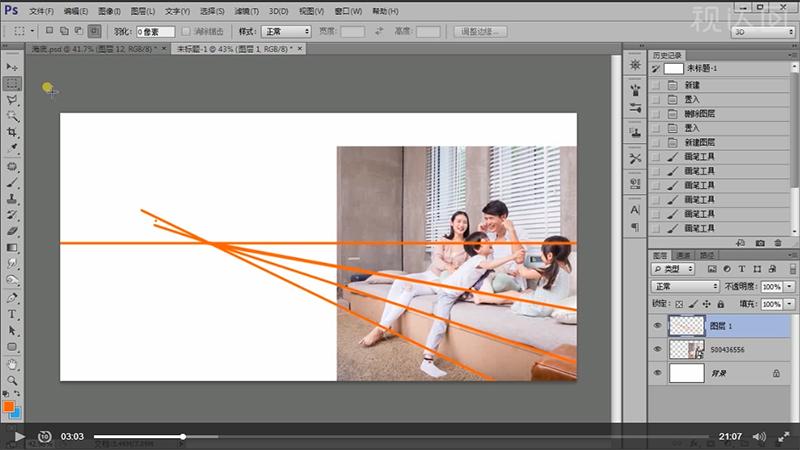The width and height of the screenshot is (800, 450).
Task: Toggle visibility of the 背景 layer
Action: pyautogui.click(x=657, y=373)
